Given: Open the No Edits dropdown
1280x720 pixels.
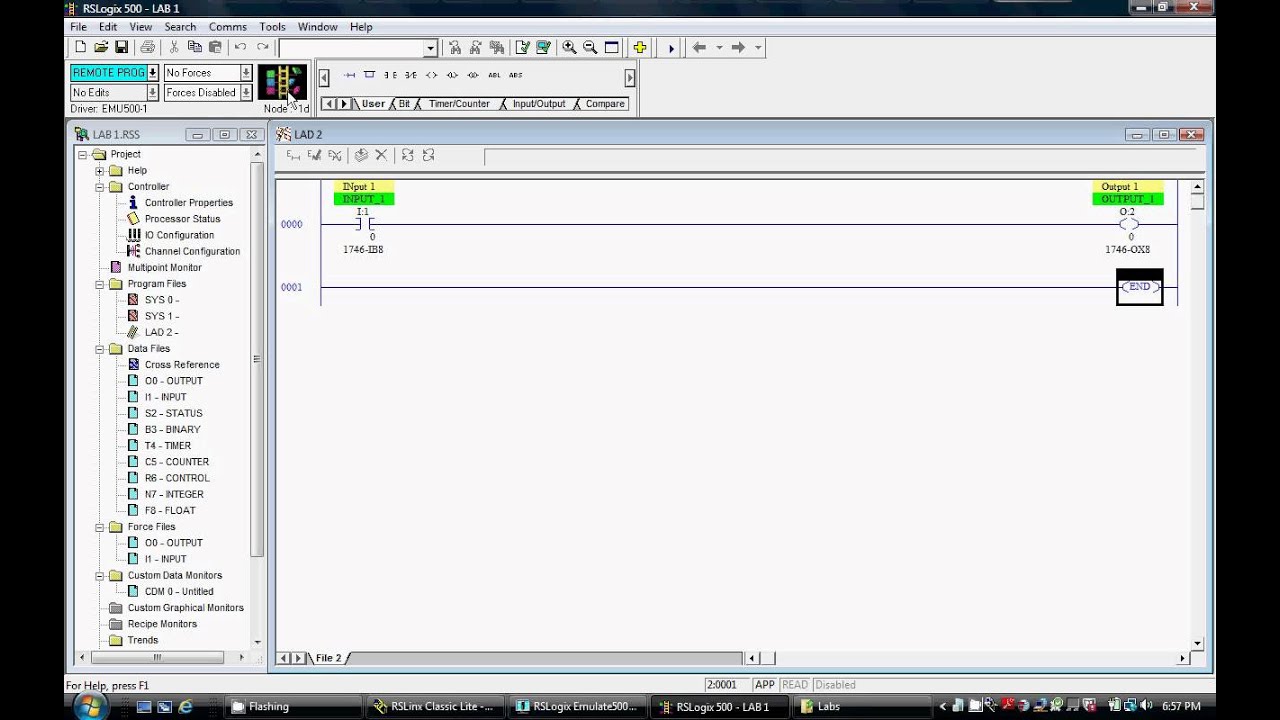Looking at the screenshot, I should tap(153, 93).
